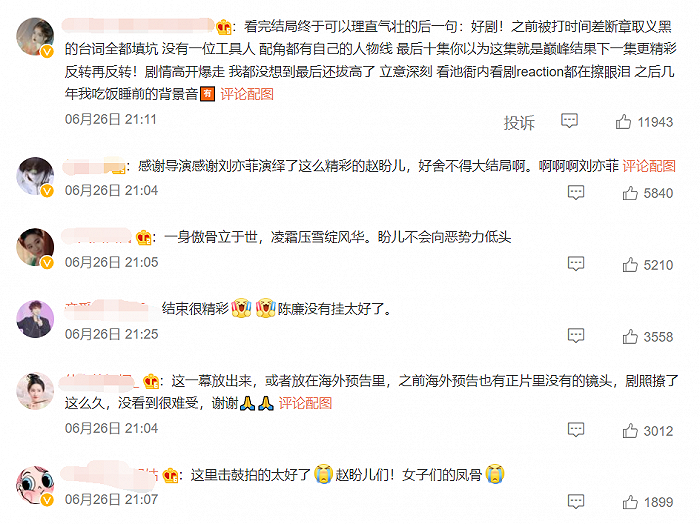Open the first commenter's avatar
The height and width of the screenshot is (524, 700).
[35, 37]
